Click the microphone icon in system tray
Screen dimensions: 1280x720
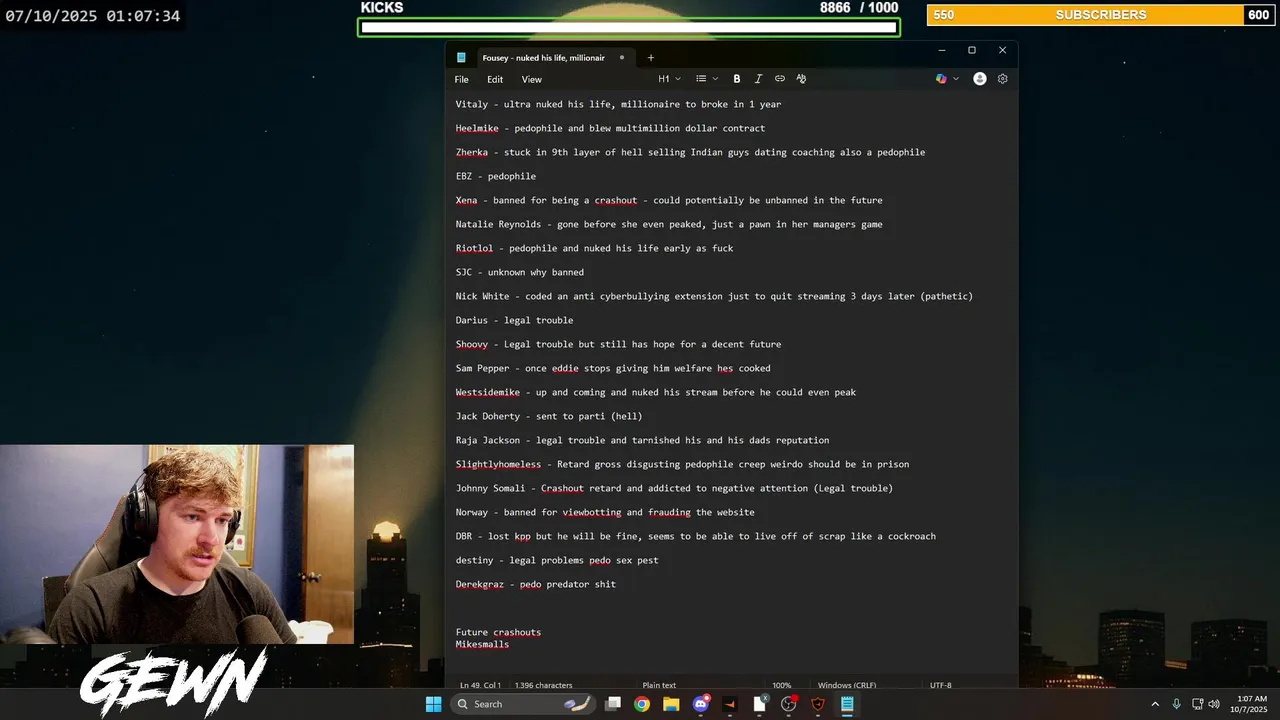[1176, 704]
